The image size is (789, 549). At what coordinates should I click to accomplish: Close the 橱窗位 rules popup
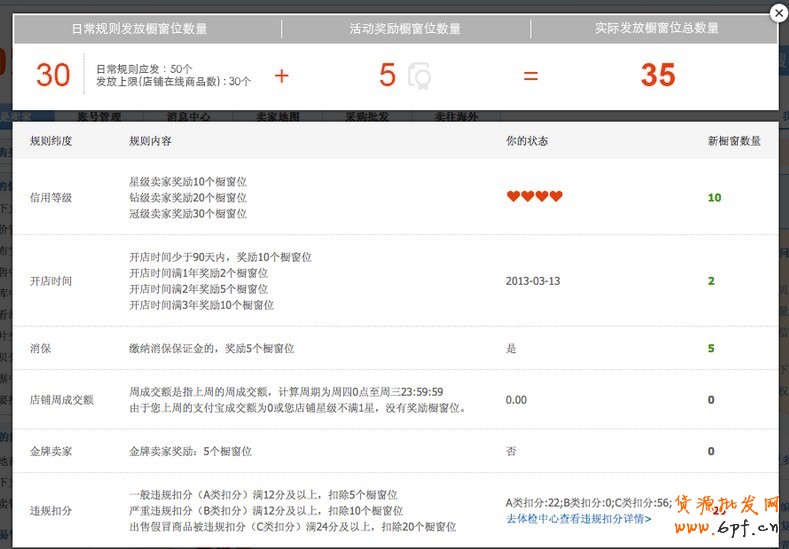coord(778,13)
